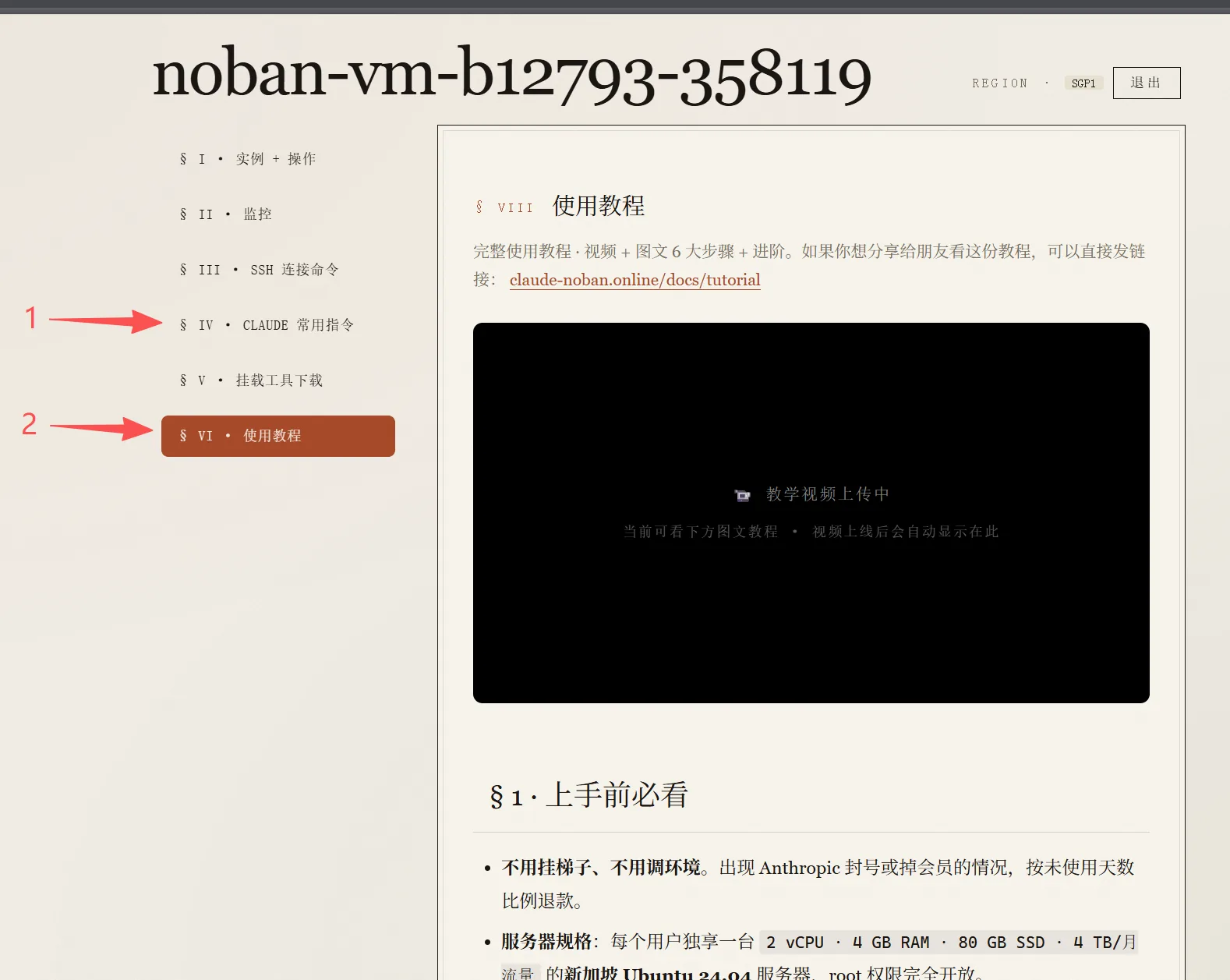Click the § symbol beside VIII
This screenshot has width=1230, height=980.
click(479, 207)
